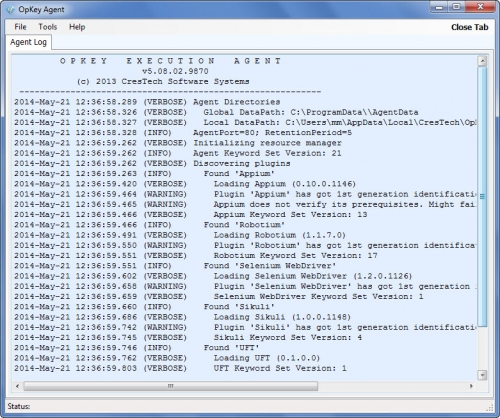Click the Found 'Selenium WebDriver' log line
The height and width of the screenshot is (418, 500).
point(270,266)
